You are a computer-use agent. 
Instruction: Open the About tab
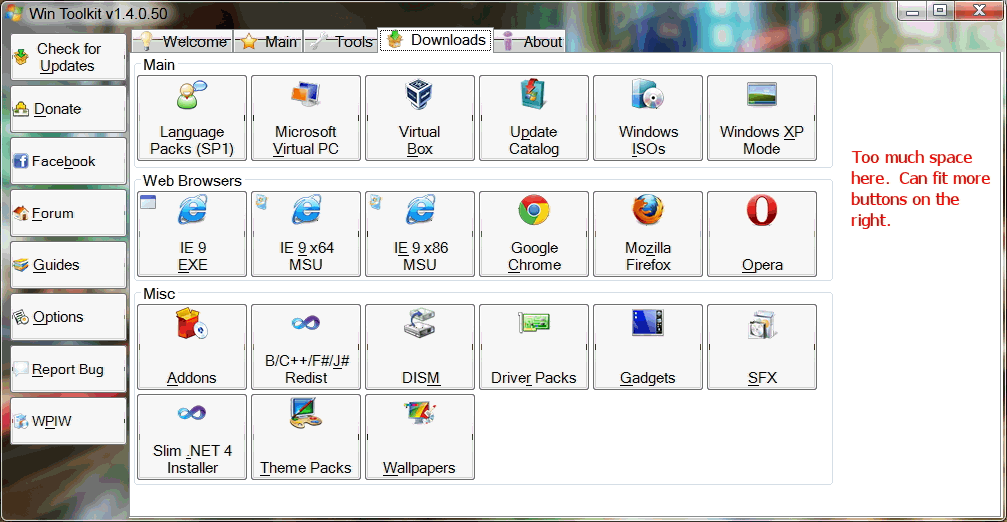(532, 41)
